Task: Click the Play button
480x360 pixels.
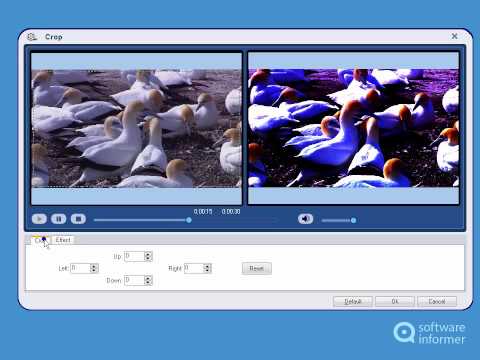Action: tap(39, 219)
